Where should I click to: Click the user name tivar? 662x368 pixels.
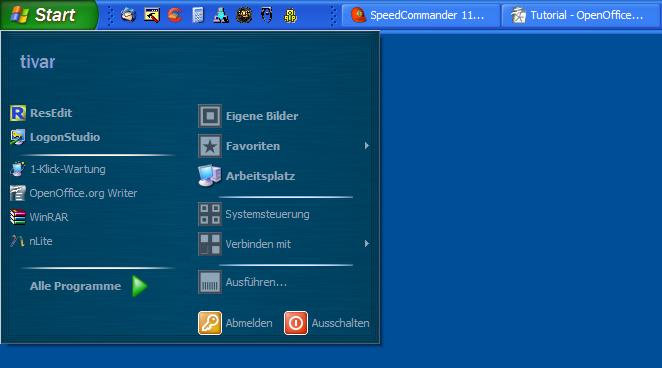coord(38,62)
